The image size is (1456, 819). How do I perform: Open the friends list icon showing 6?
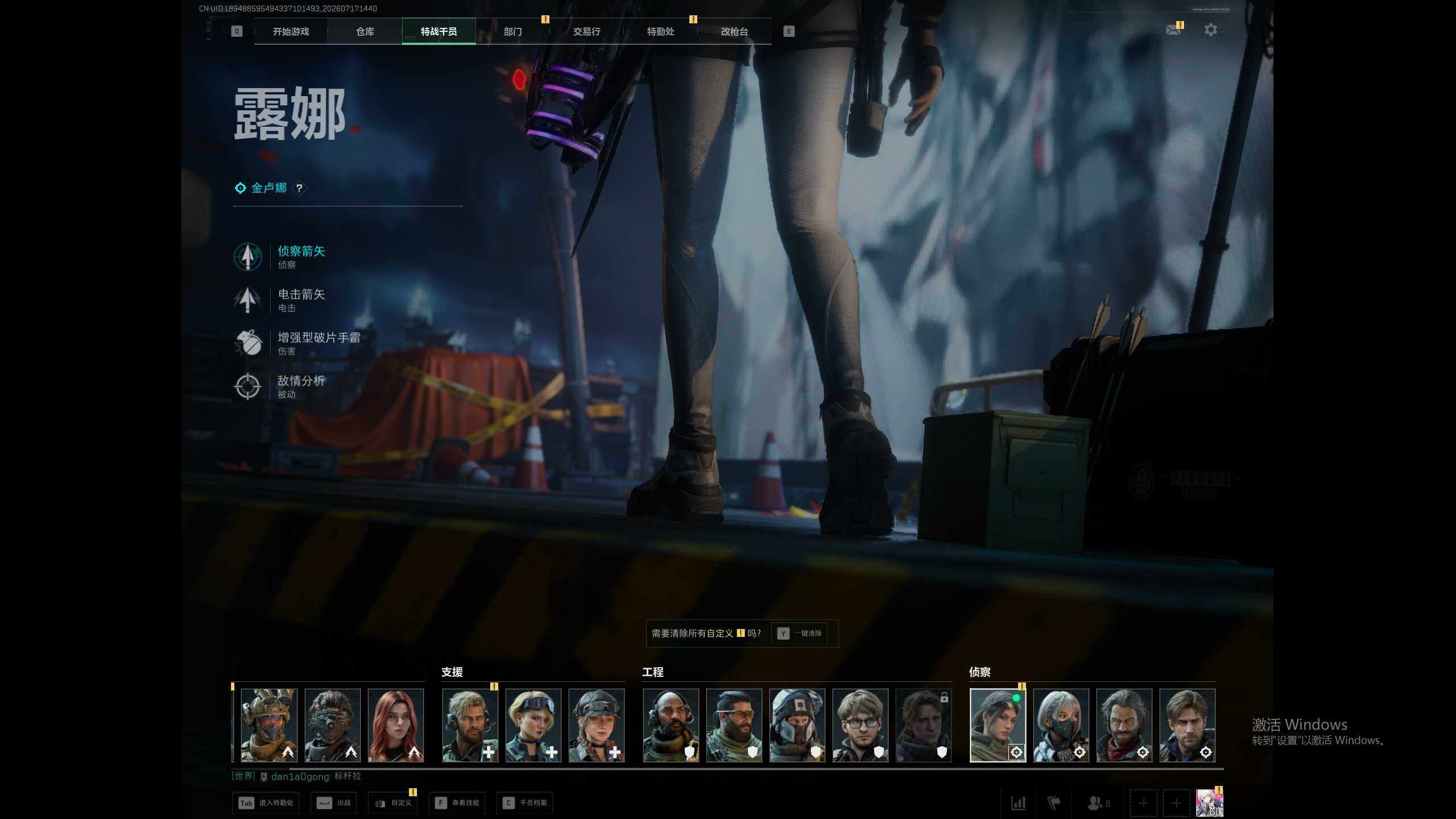click(1098, 803)
